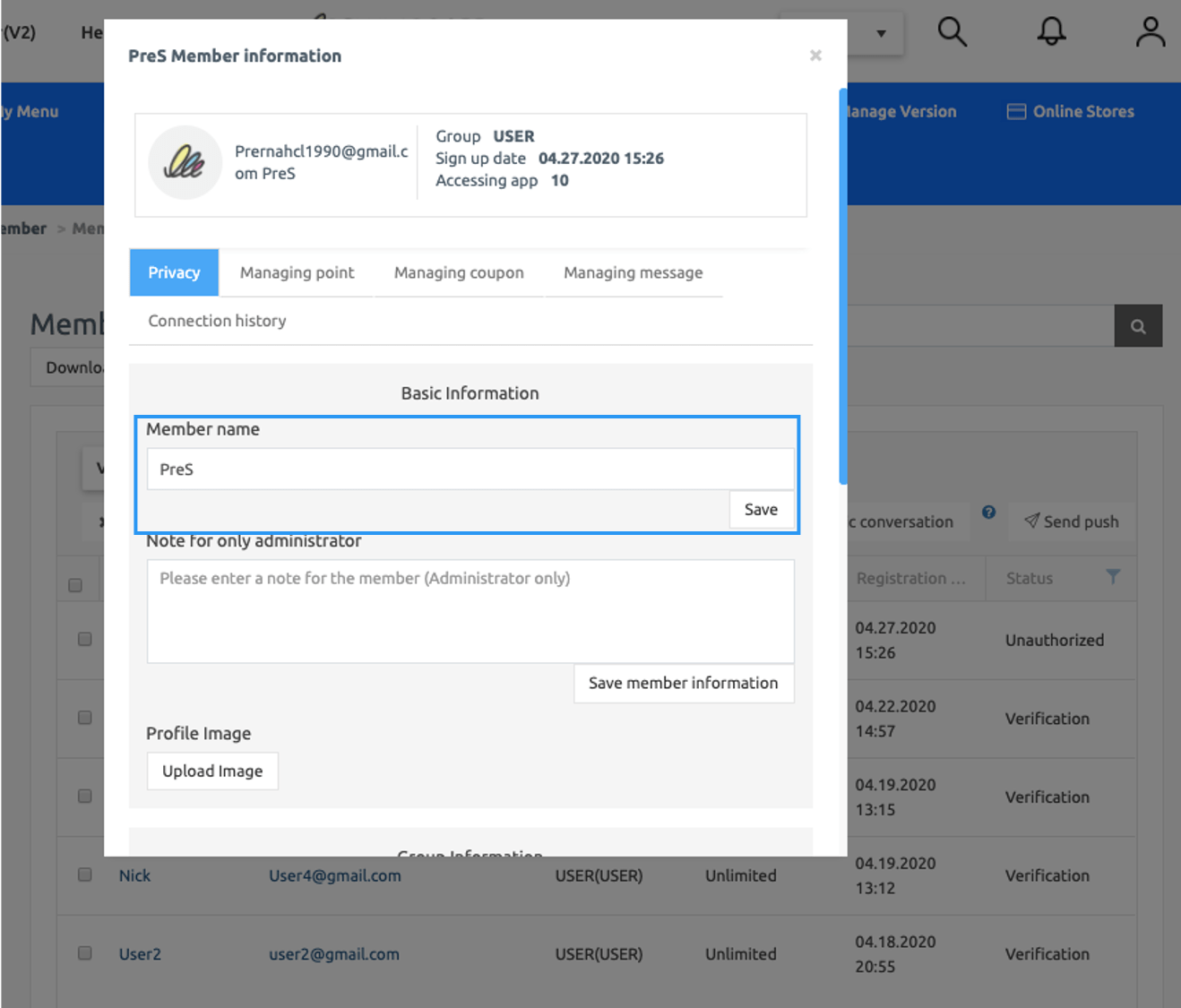Tick the checkbox for the User2 row
Viewport: 1181px width, 1008px height.
(x=85, y=953)
